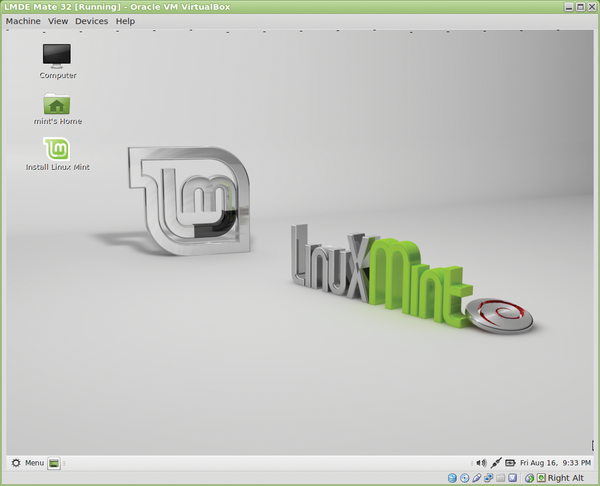600x486 pixels.
Task: Click the panel grip handle beside show desktop
Action: (x=64, y=463)
